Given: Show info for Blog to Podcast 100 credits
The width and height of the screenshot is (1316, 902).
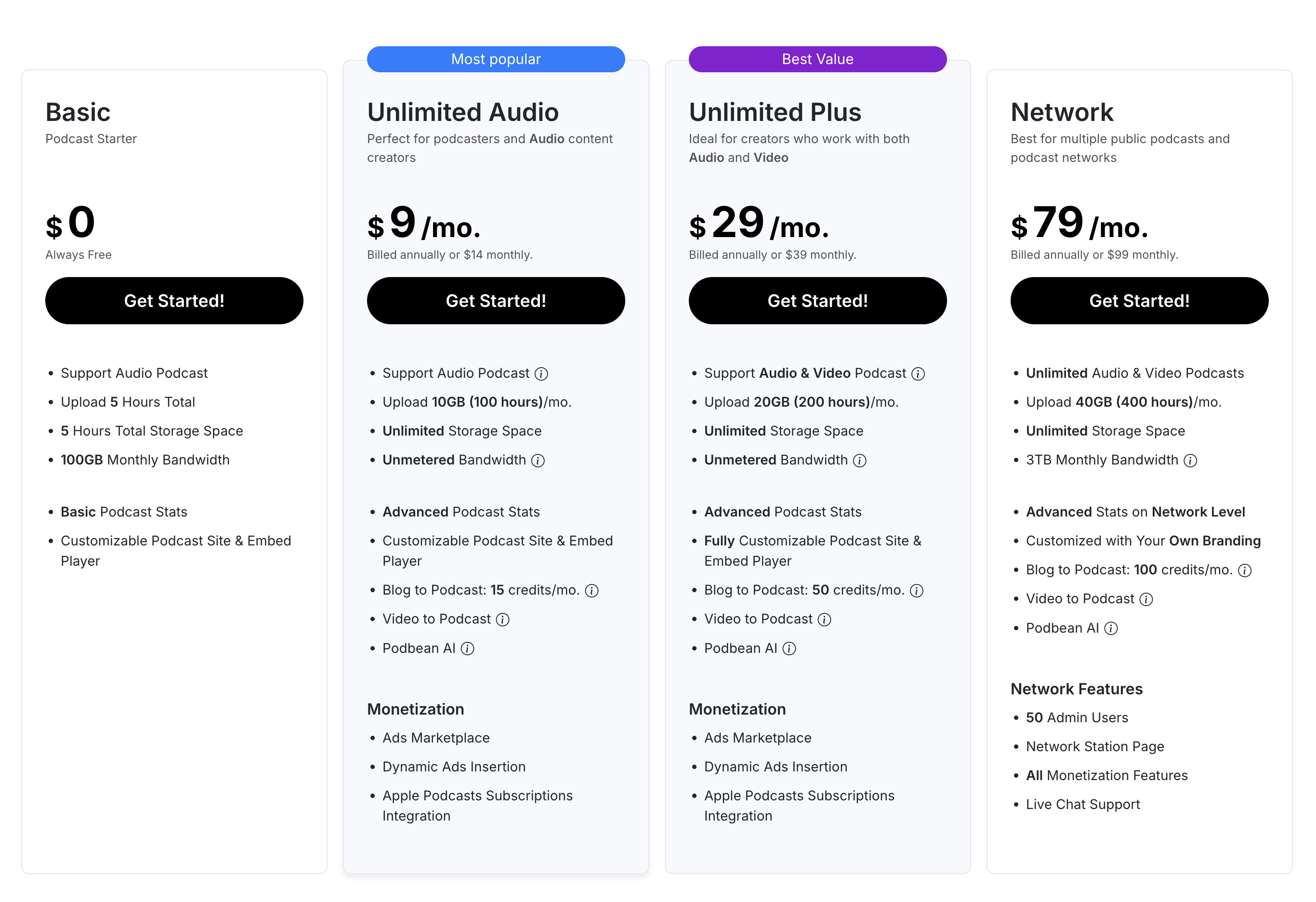Looking at the screenshot, I should pos(1245,570).
